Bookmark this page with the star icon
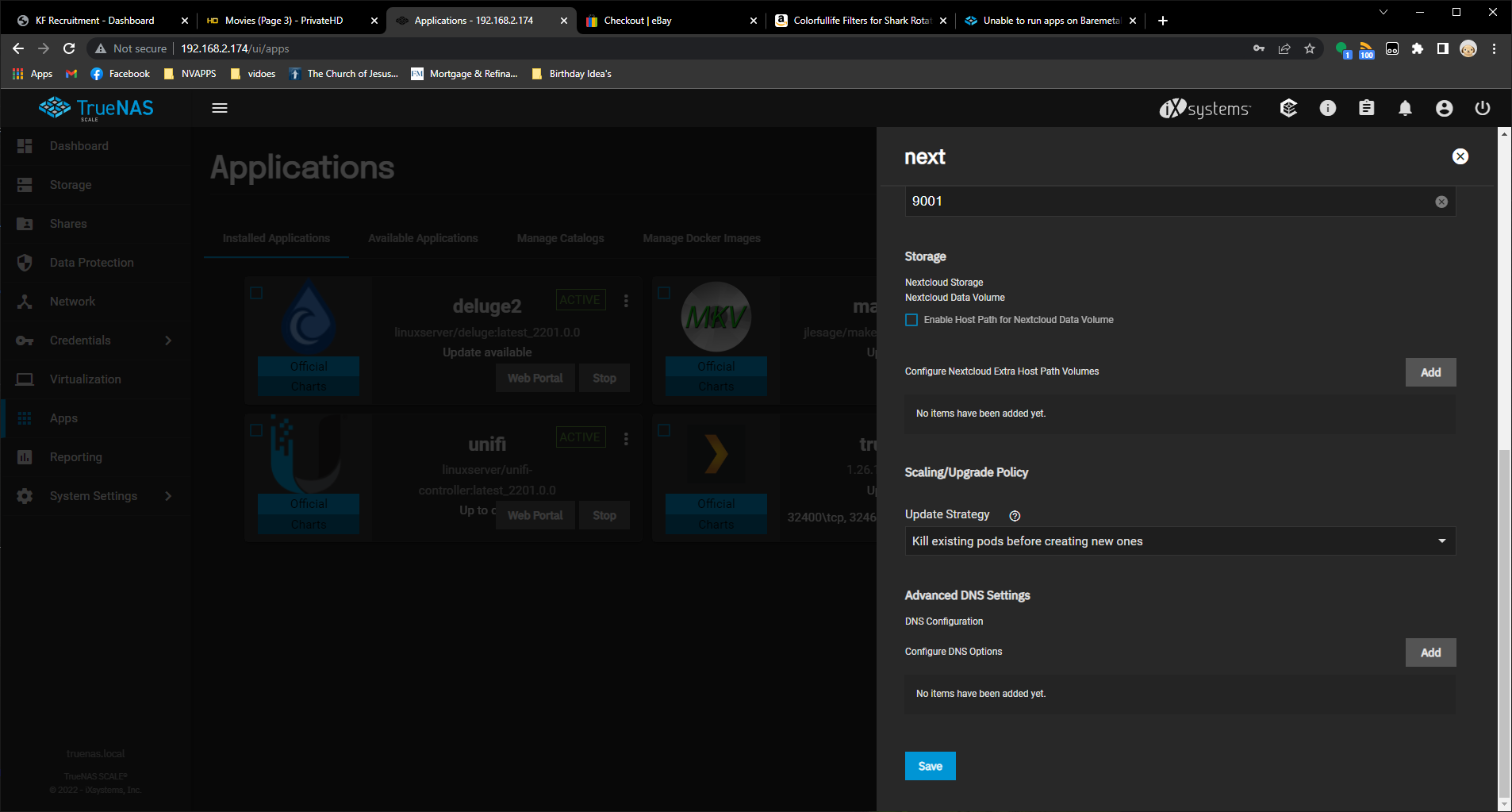1512x812 pixels. [1310, 48]
